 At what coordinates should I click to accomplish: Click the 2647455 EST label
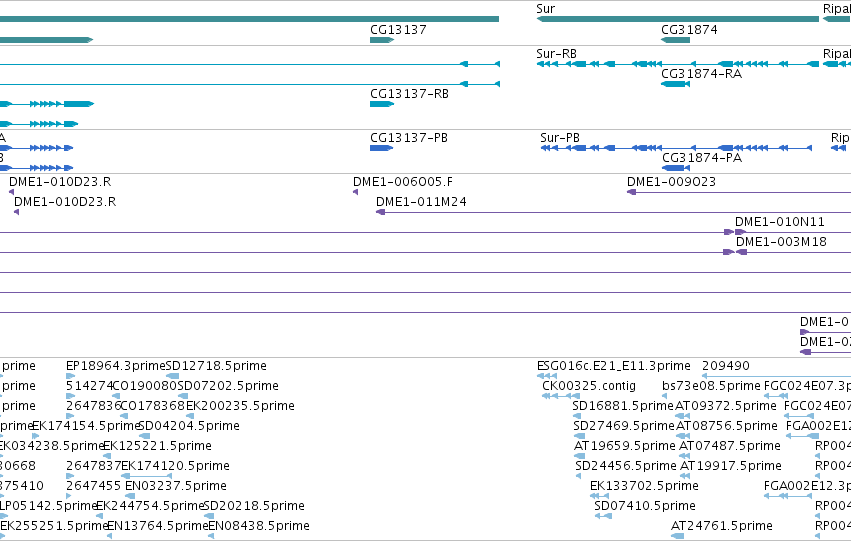pos(93,486)
